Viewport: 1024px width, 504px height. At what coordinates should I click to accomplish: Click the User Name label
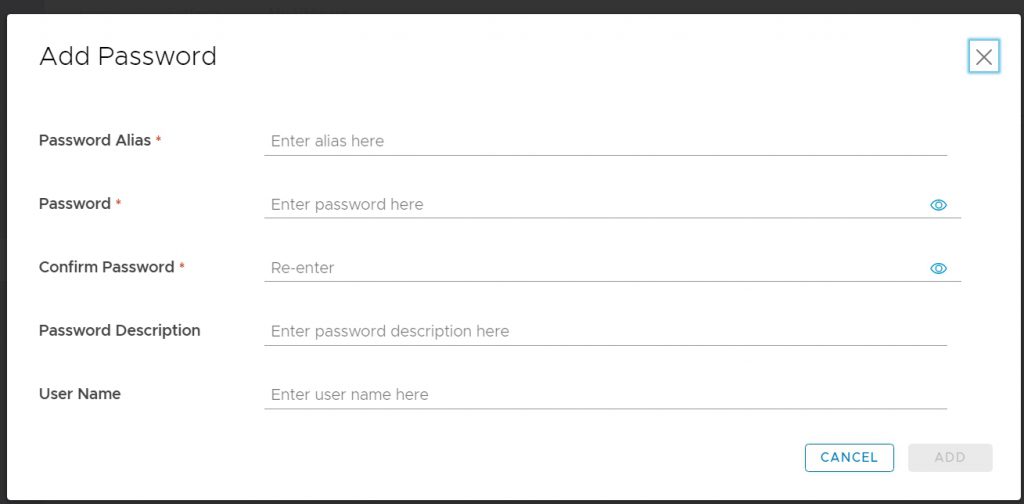click(80, 394)
